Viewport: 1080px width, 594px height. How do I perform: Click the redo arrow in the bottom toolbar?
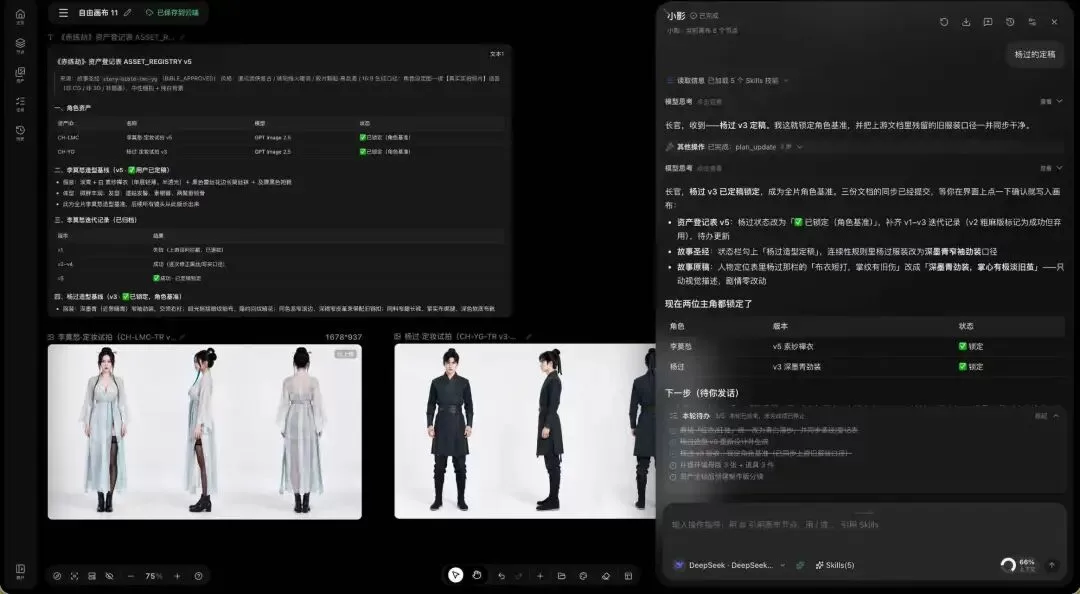519,576
